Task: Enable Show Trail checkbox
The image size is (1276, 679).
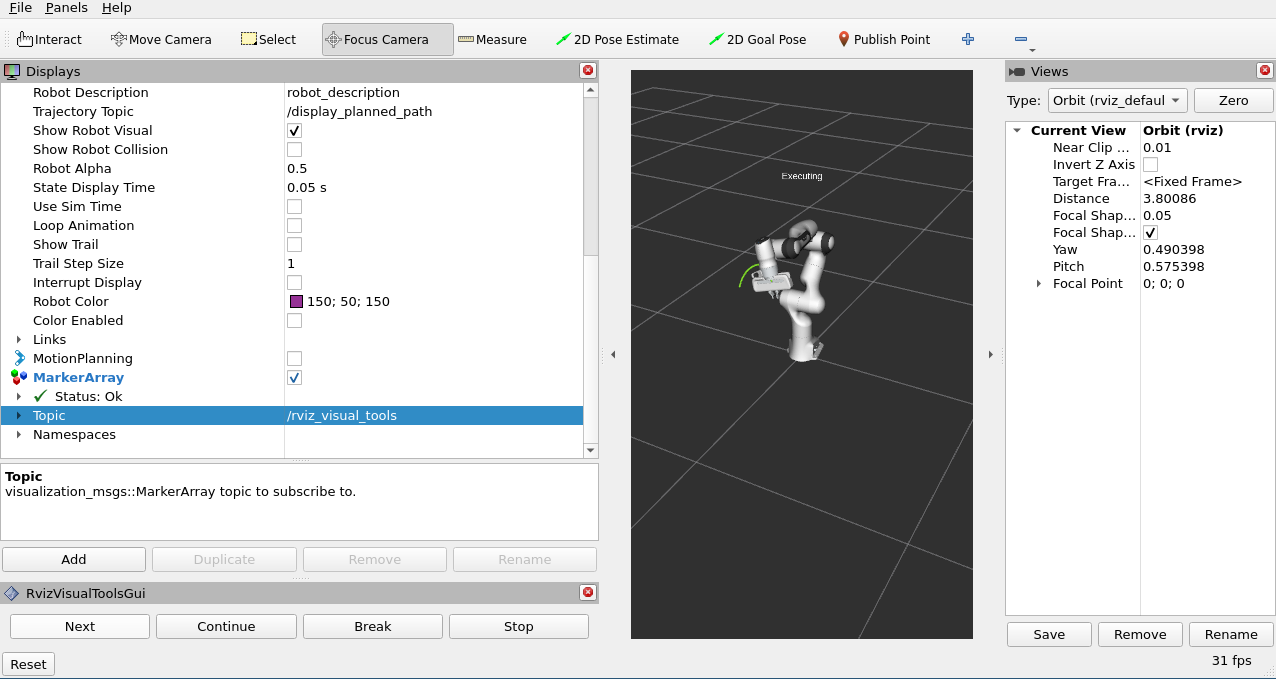Action: [294, 245]
